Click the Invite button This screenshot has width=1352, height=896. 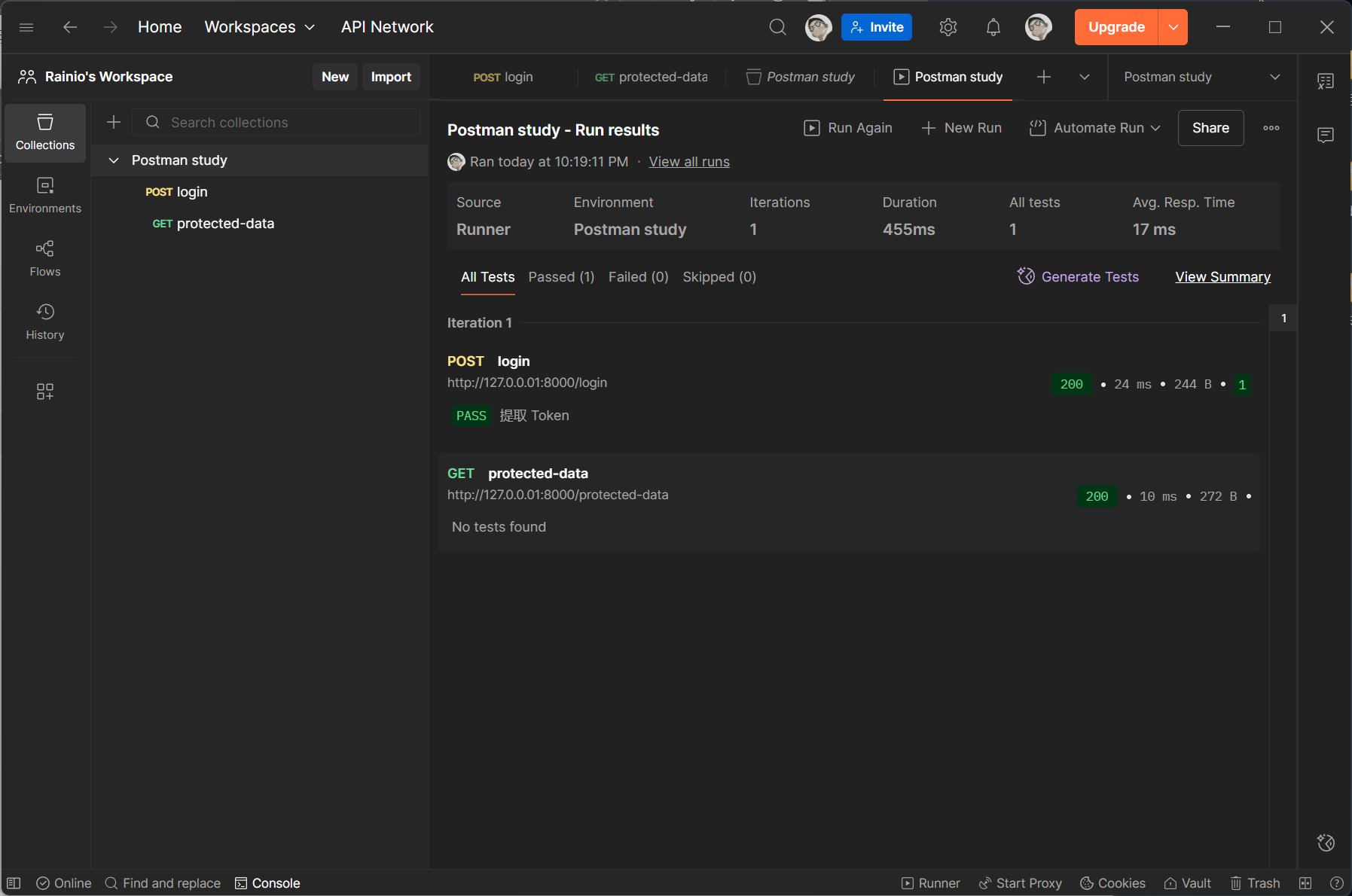pyautogui.click(x=877, y=27)
